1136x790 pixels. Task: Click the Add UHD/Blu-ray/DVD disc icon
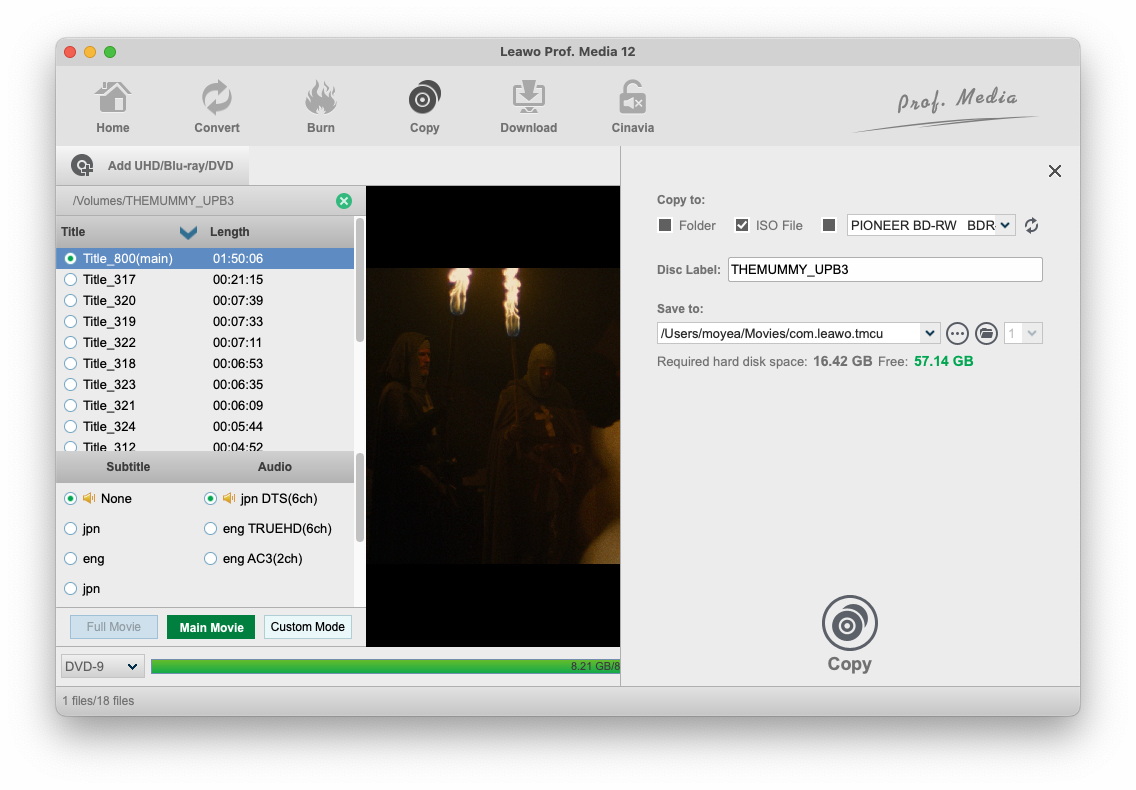(x=82, y=166)
